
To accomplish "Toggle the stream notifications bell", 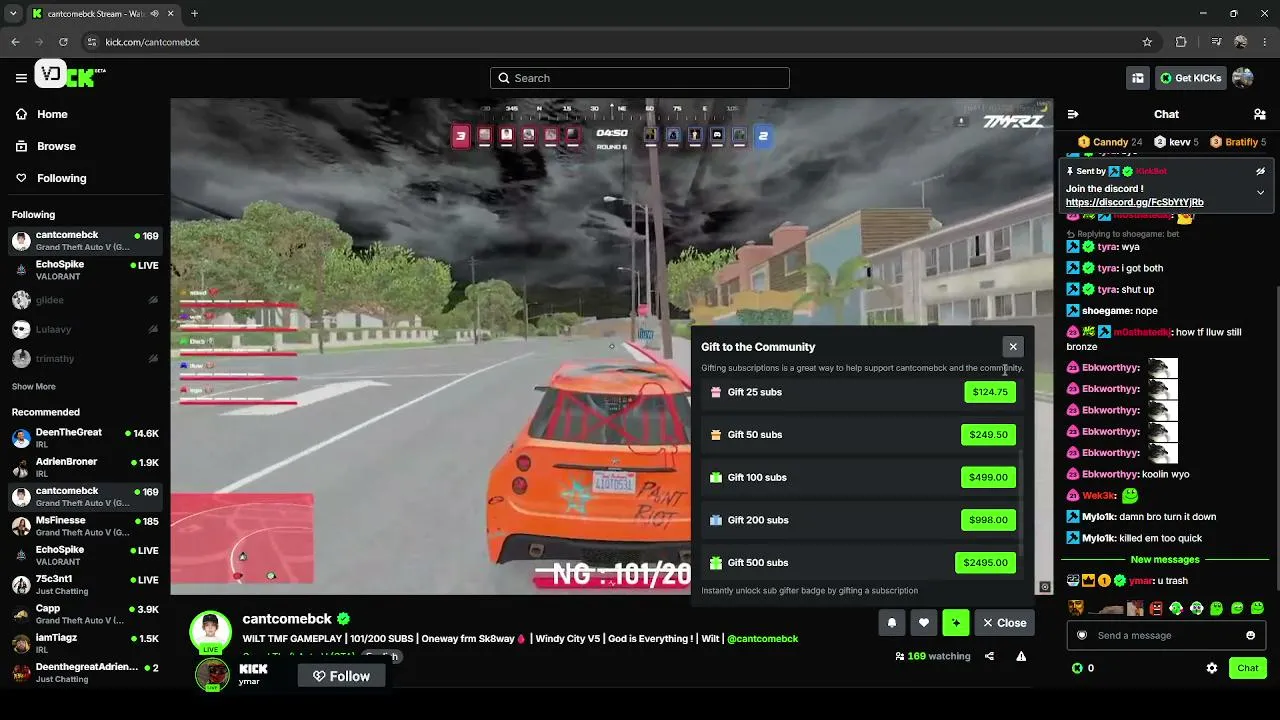I will coord(892,623).
